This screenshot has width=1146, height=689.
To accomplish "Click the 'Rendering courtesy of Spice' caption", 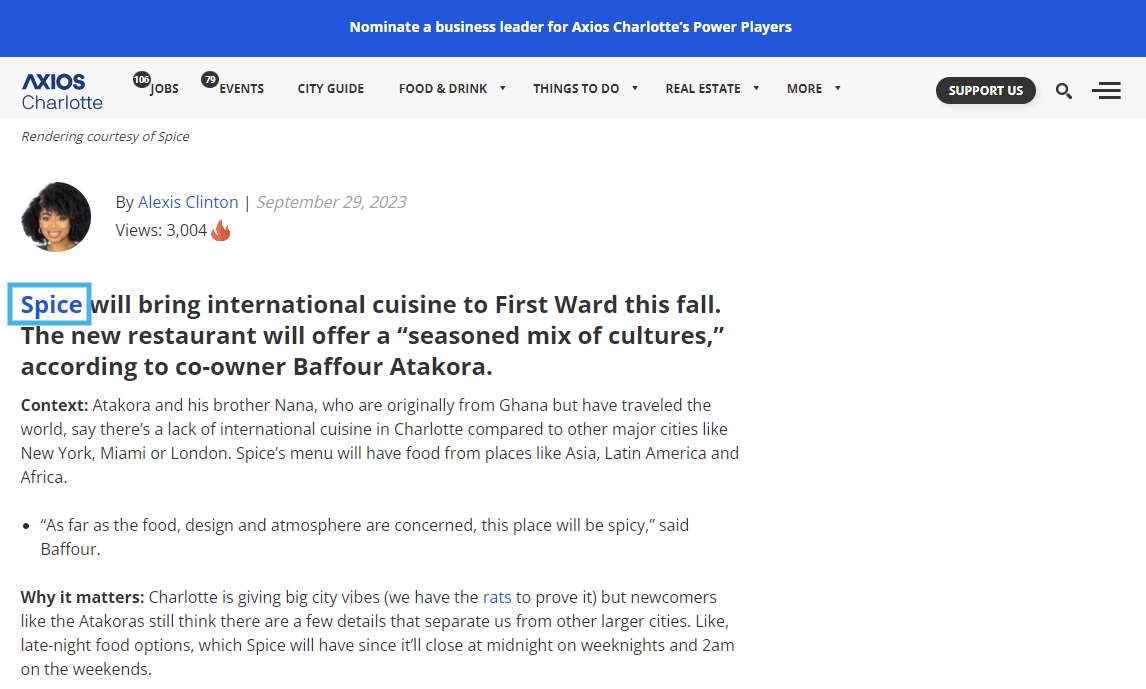I will click(x=105, y=137).
